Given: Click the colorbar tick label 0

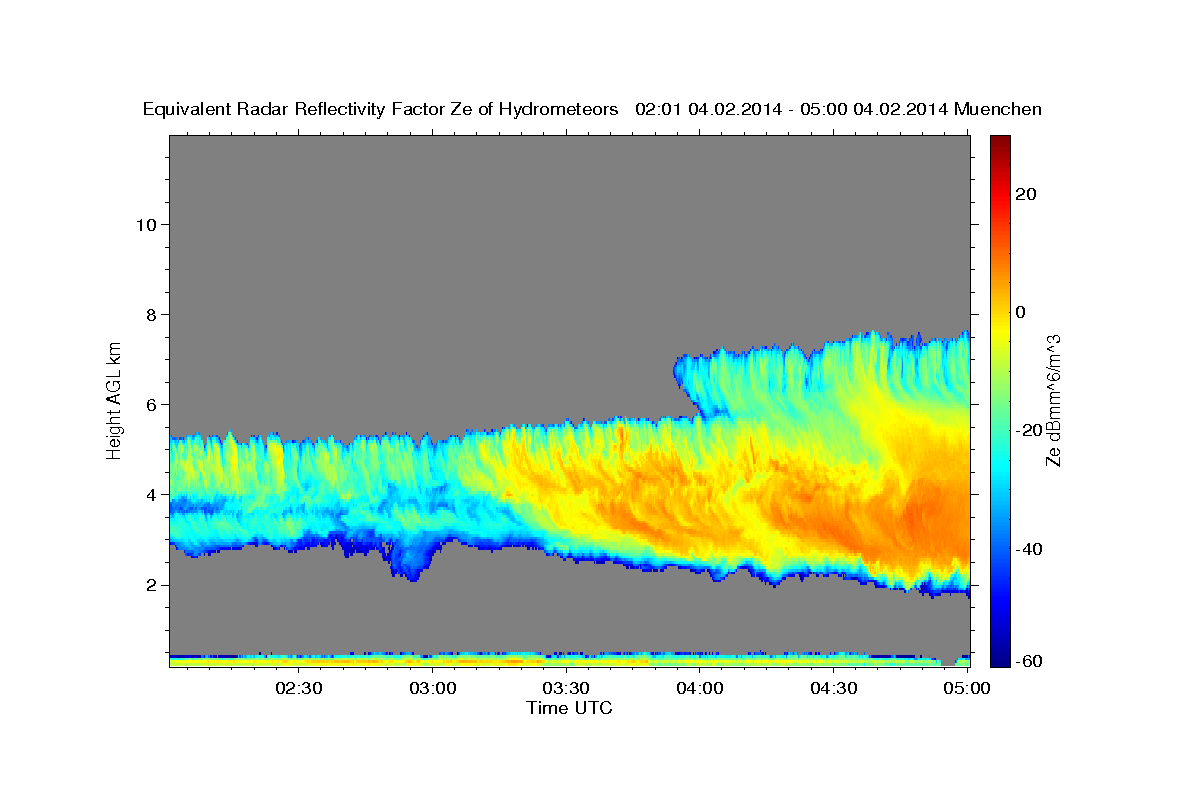Looking at the screenshot, I should (1021, 312).
